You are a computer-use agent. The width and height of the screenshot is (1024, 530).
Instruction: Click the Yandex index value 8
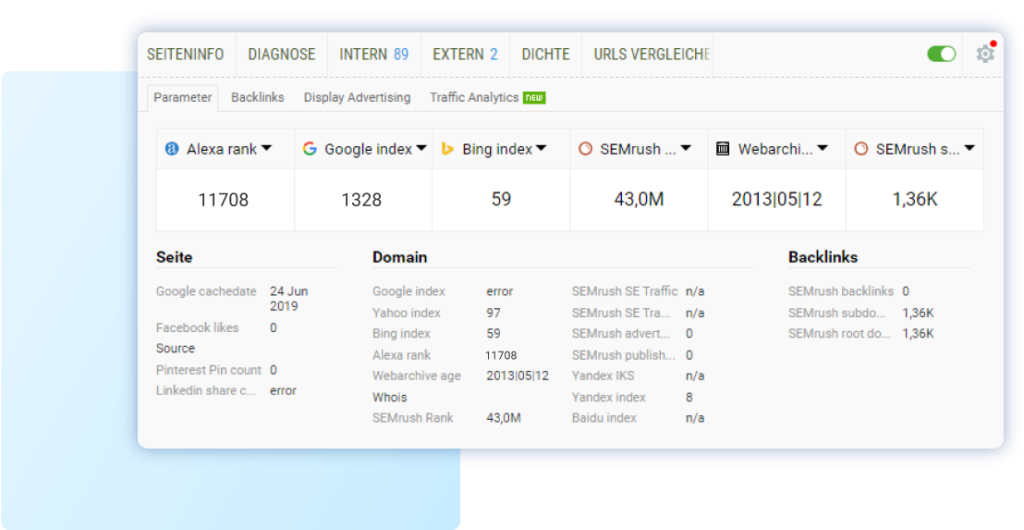tap(689, 398)
